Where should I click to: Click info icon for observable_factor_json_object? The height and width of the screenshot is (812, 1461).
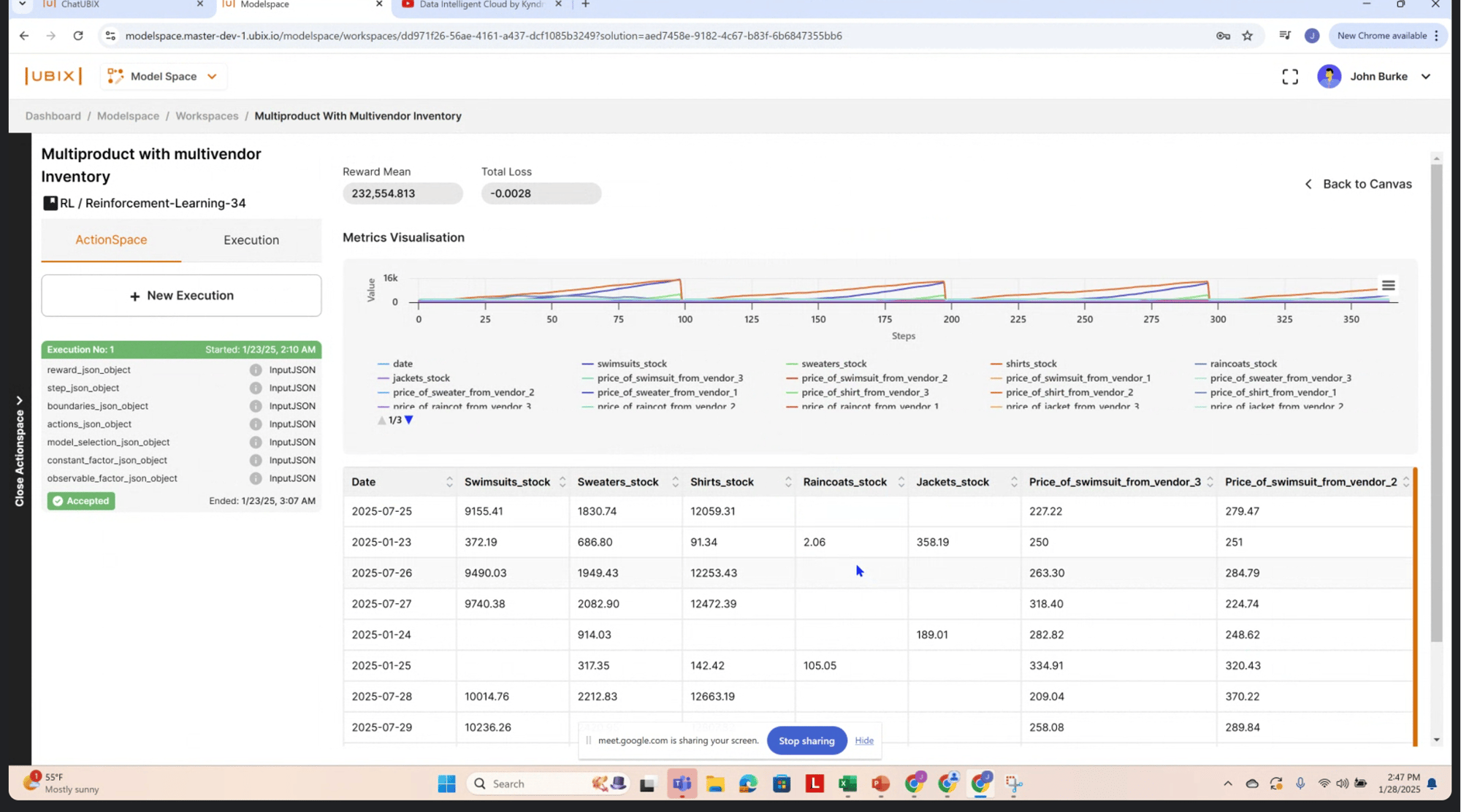click(256, 478)
